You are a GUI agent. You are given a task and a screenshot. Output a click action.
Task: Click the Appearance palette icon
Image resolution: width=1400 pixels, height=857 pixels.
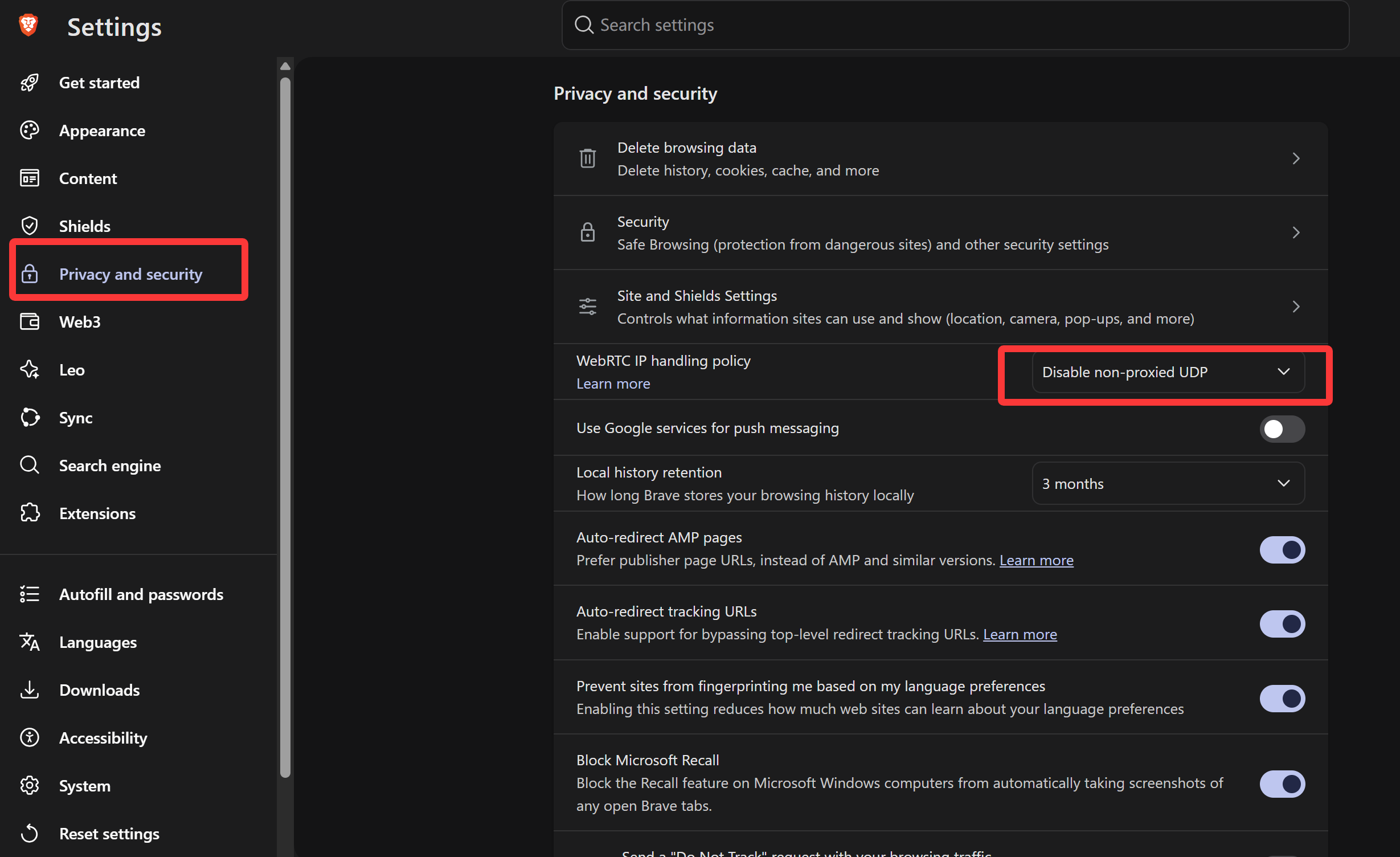tap(30, 130)
